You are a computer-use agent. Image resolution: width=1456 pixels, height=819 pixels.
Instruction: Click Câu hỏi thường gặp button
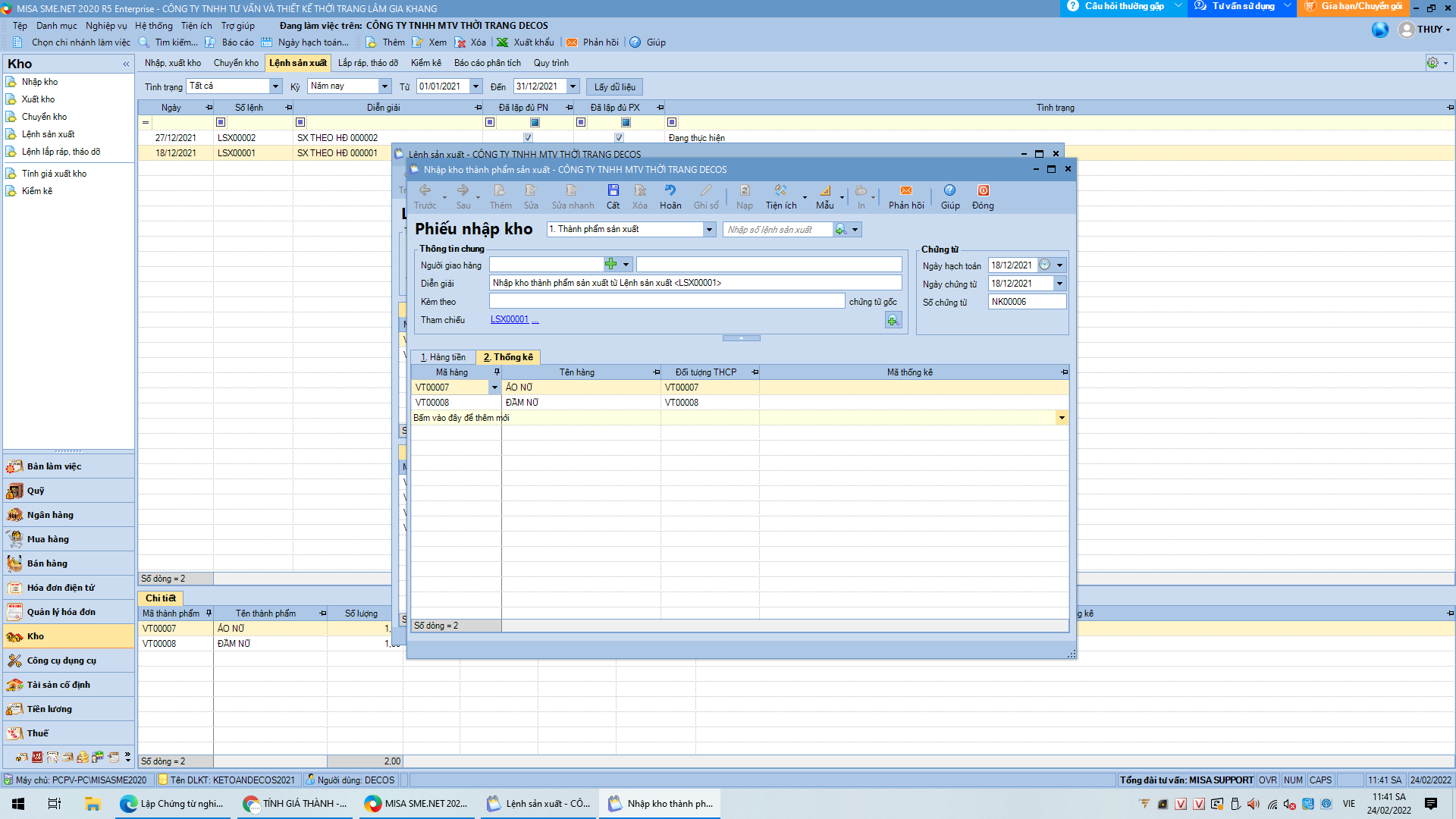[x=1123, y=7]
